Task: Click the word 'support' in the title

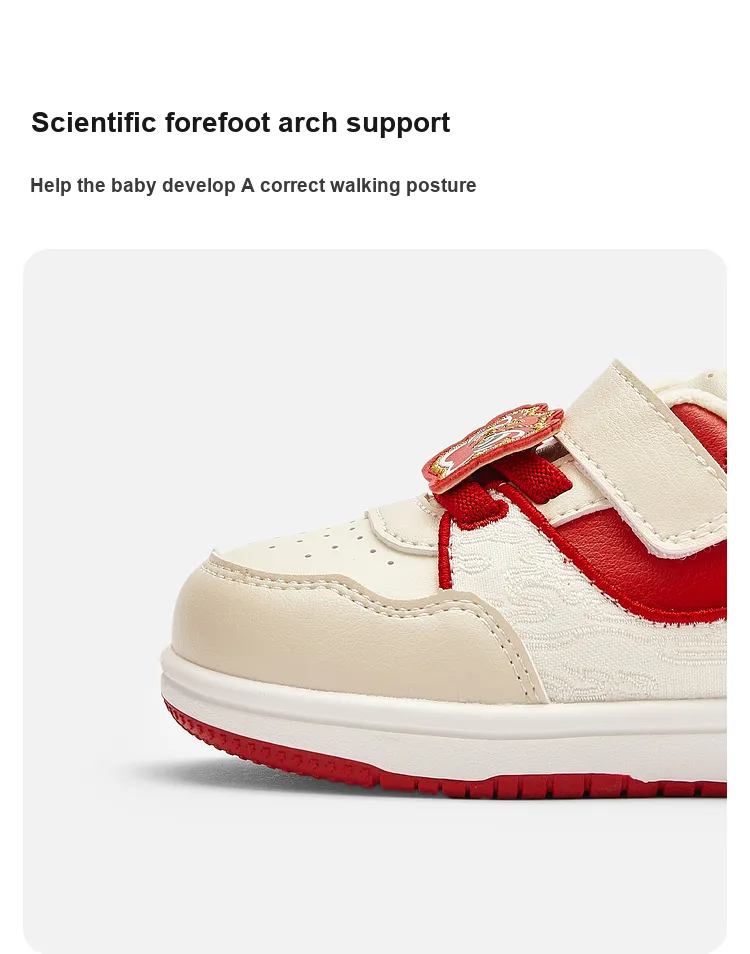Action: (398, 125)
